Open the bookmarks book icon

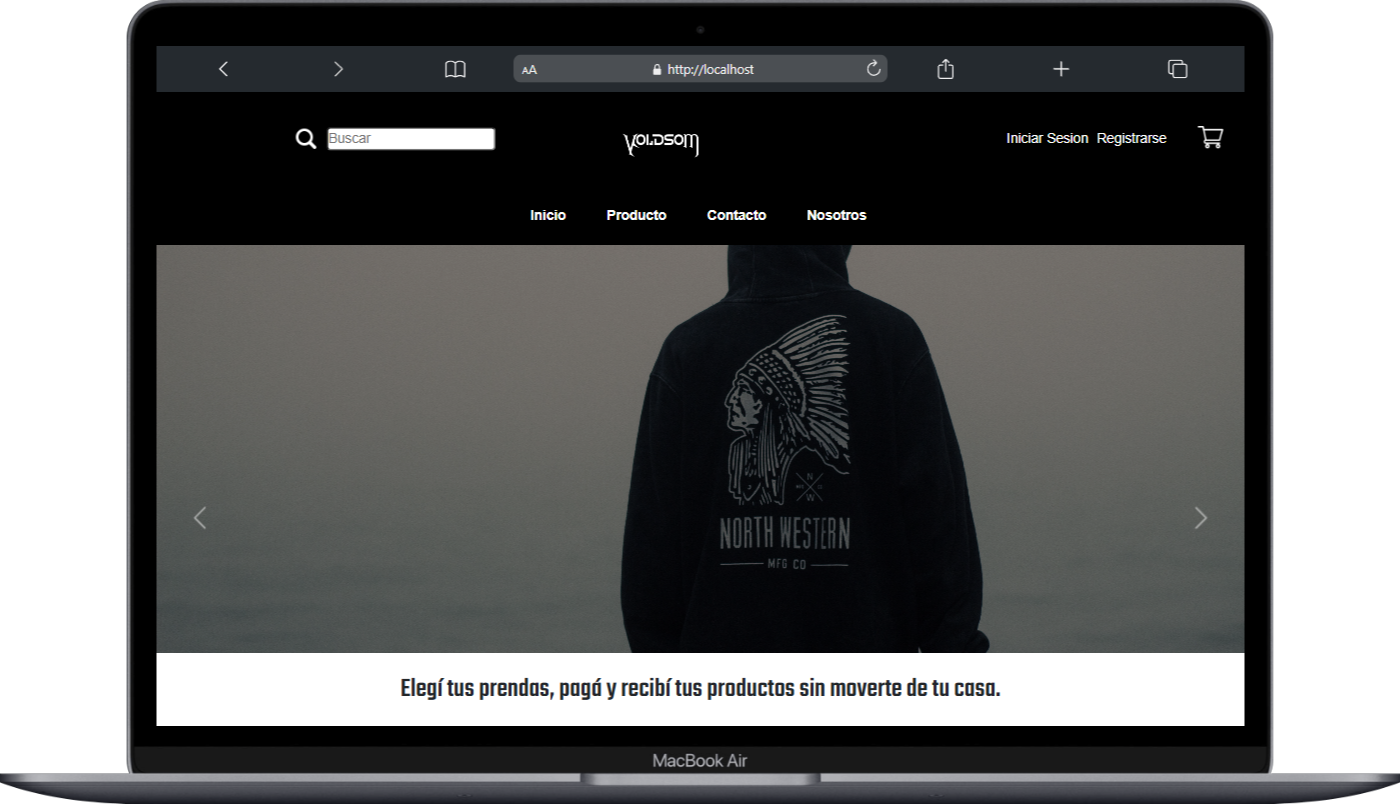(x=455, y=69)
